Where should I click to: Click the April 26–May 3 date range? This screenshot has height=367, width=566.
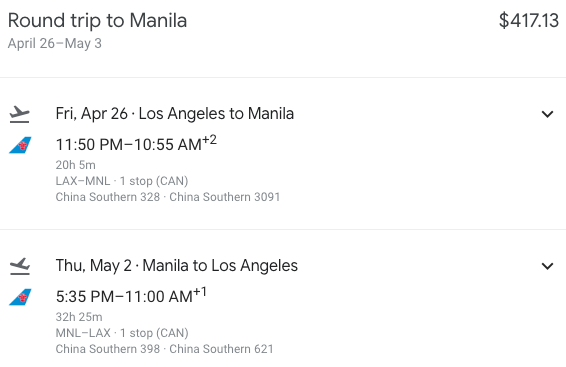pos(55,44)
